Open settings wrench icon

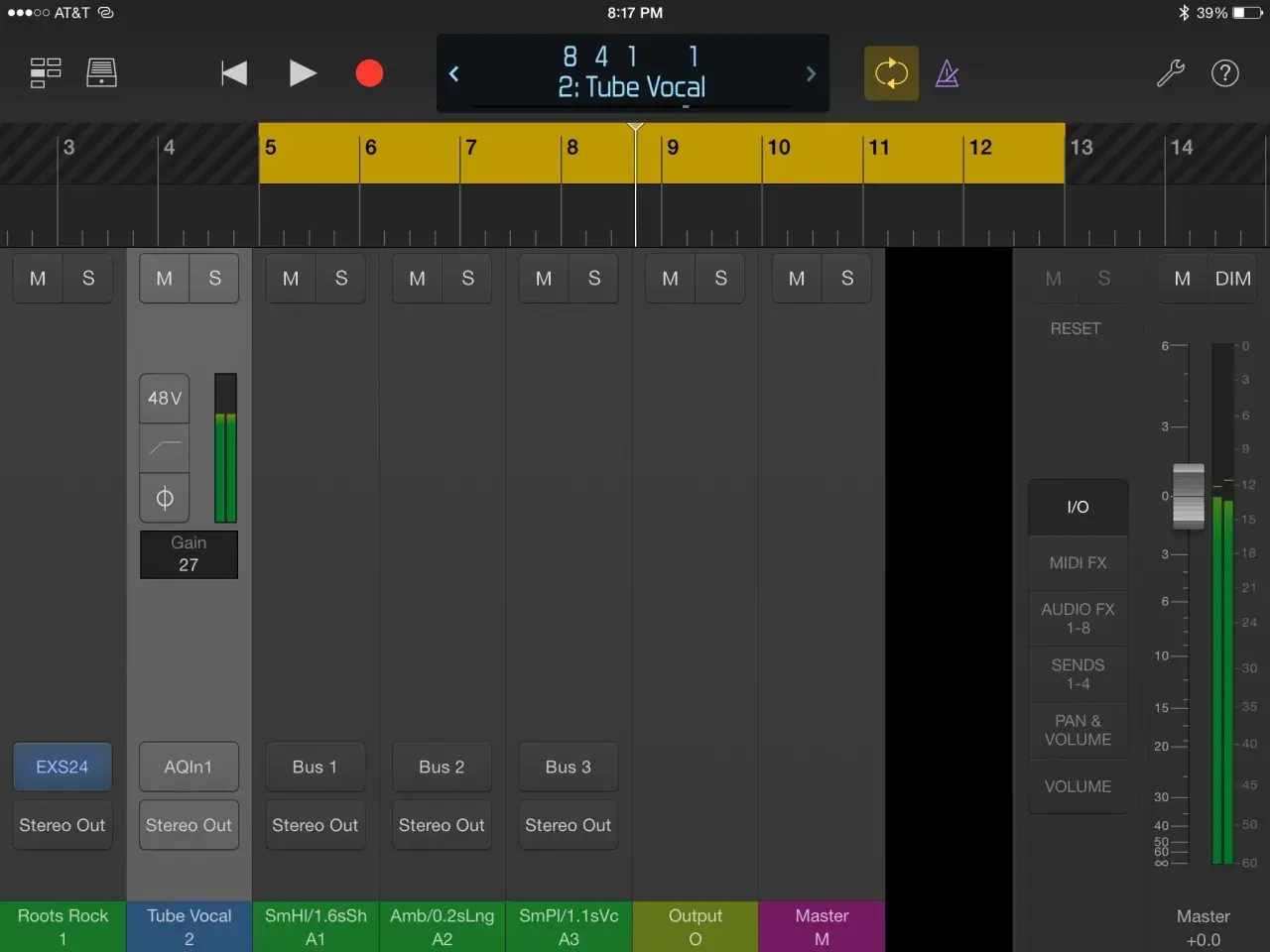pyautogui.click(x=1171, y=73)
